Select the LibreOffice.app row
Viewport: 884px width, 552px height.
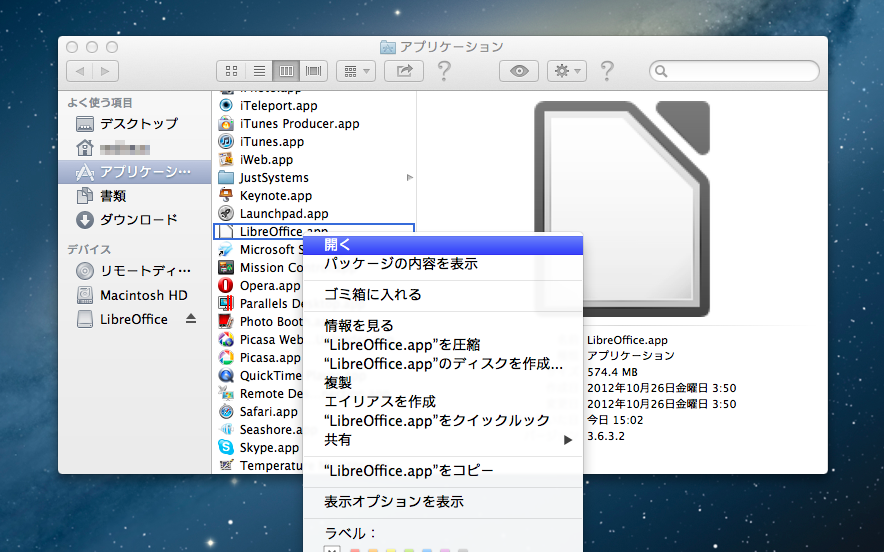313,231
